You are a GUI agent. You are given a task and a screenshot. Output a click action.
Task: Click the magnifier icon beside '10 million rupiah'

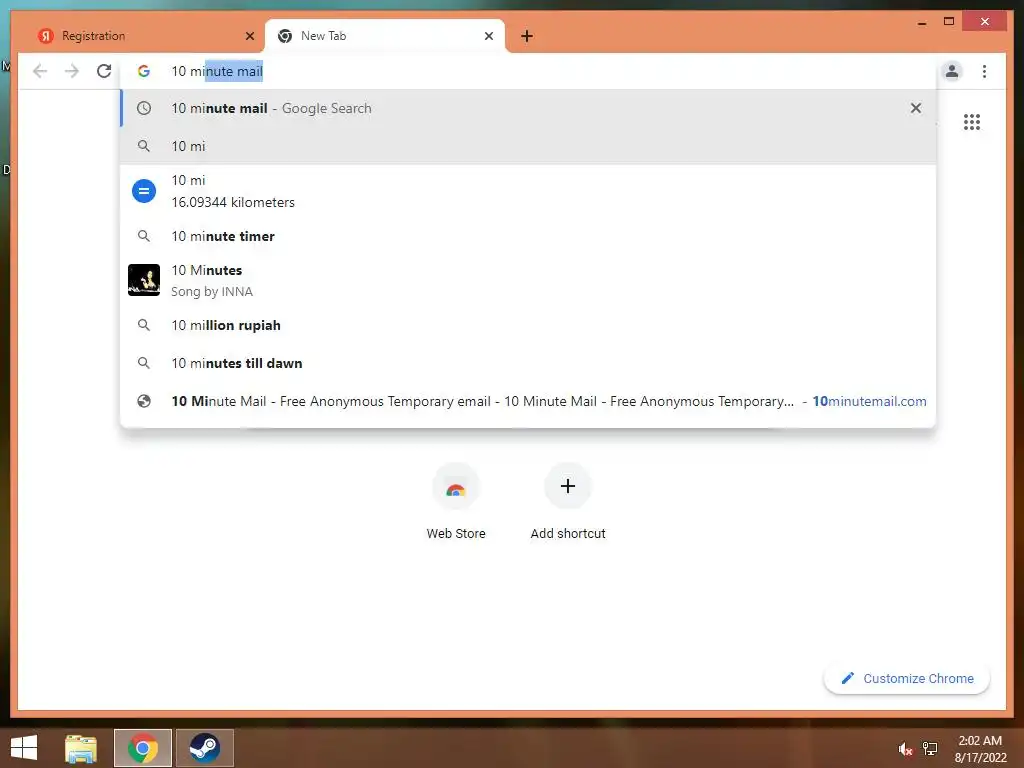tap(144, 325)
